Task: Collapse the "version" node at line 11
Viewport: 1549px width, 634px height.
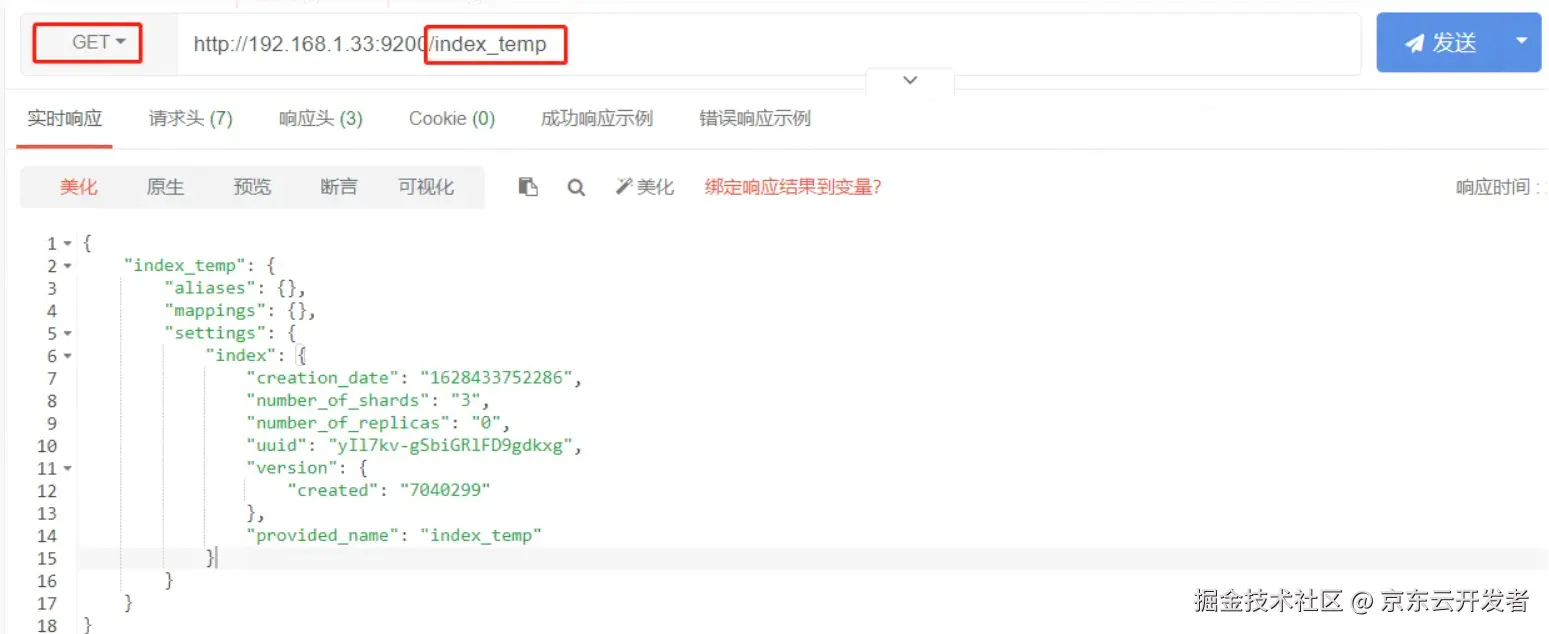Action: [67, 468]
